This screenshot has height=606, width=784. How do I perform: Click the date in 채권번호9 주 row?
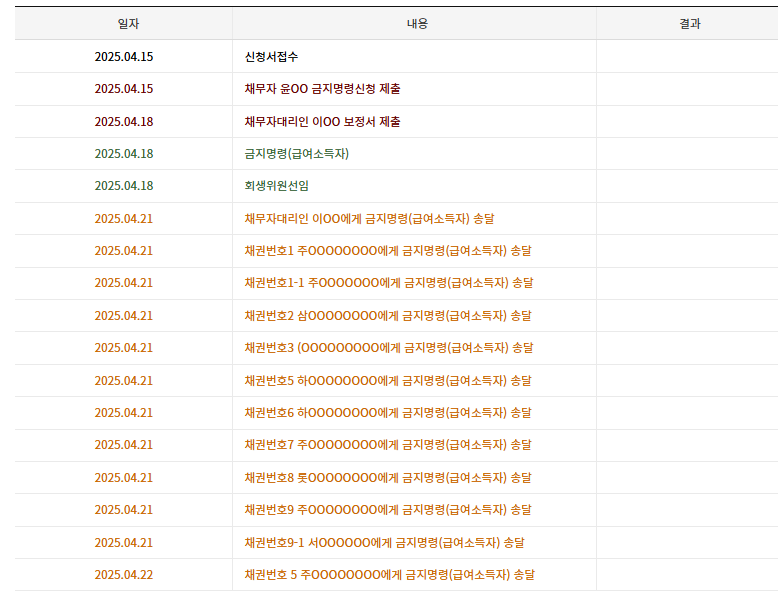point(124,510)
